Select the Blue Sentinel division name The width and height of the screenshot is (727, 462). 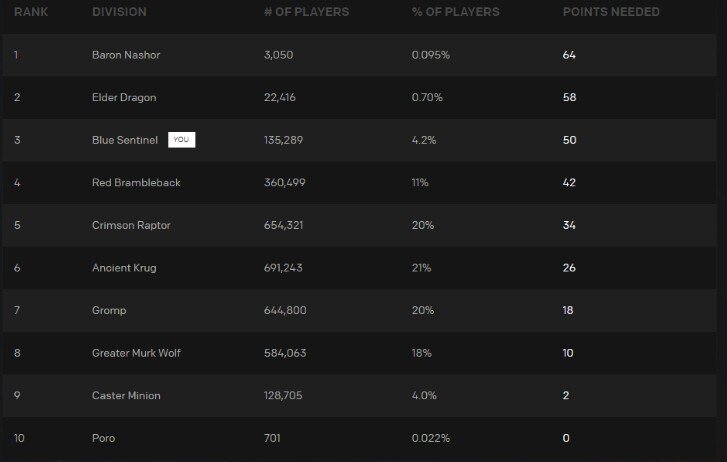tap(125, 140)
